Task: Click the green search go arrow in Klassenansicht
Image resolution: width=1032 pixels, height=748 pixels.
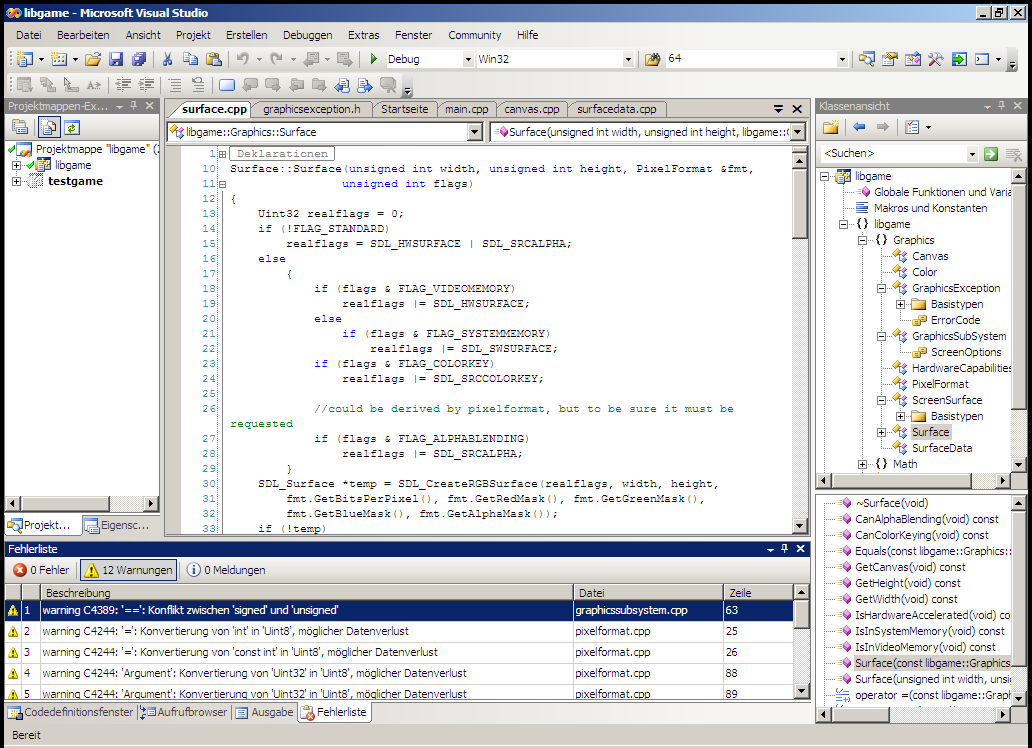Action: coord(991,154)
